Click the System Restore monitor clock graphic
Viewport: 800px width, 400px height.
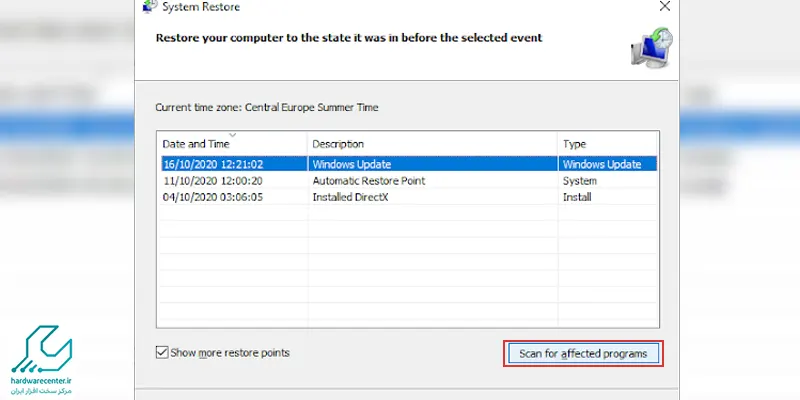point(652,48)
